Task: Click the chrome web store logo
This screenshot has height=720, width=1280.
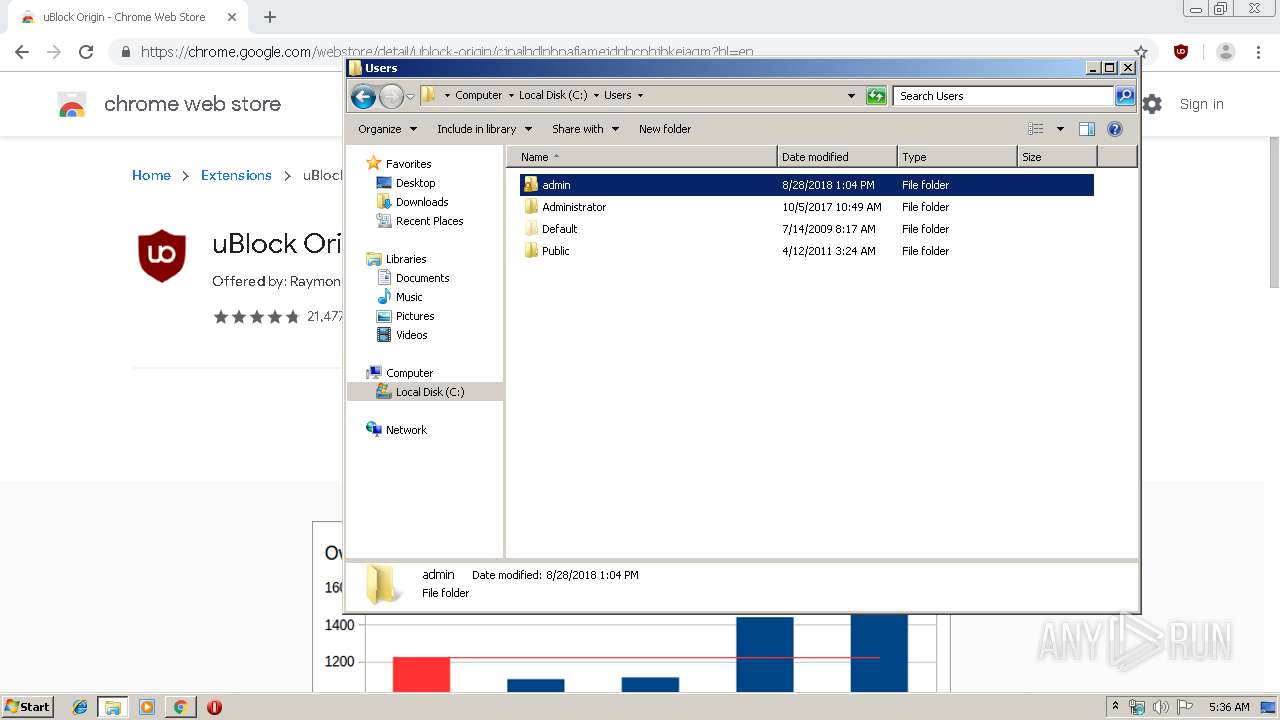Action: click(x=72, y=105)
